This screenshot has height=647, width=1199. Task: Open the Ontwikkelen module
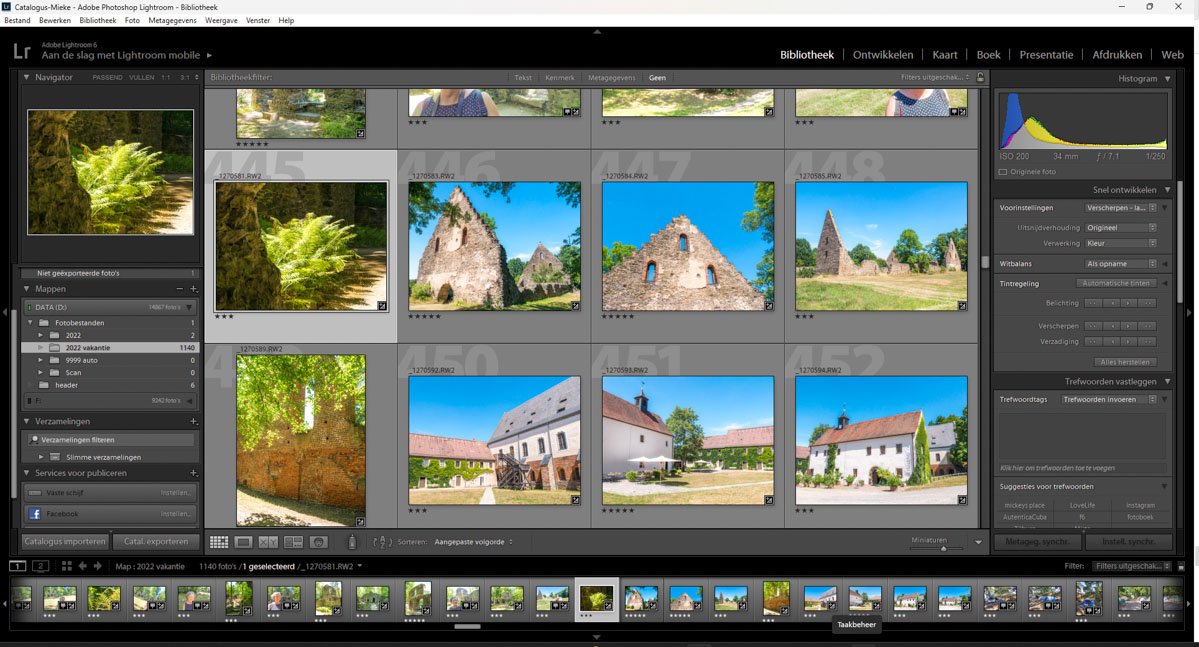click(882, 55)
